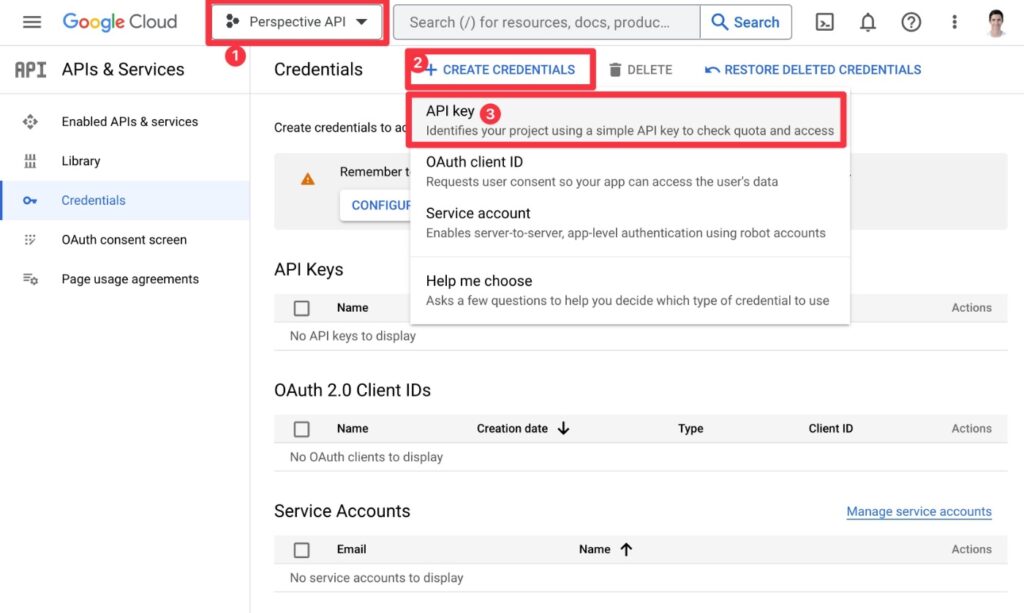Open the notifications bell

867,22
